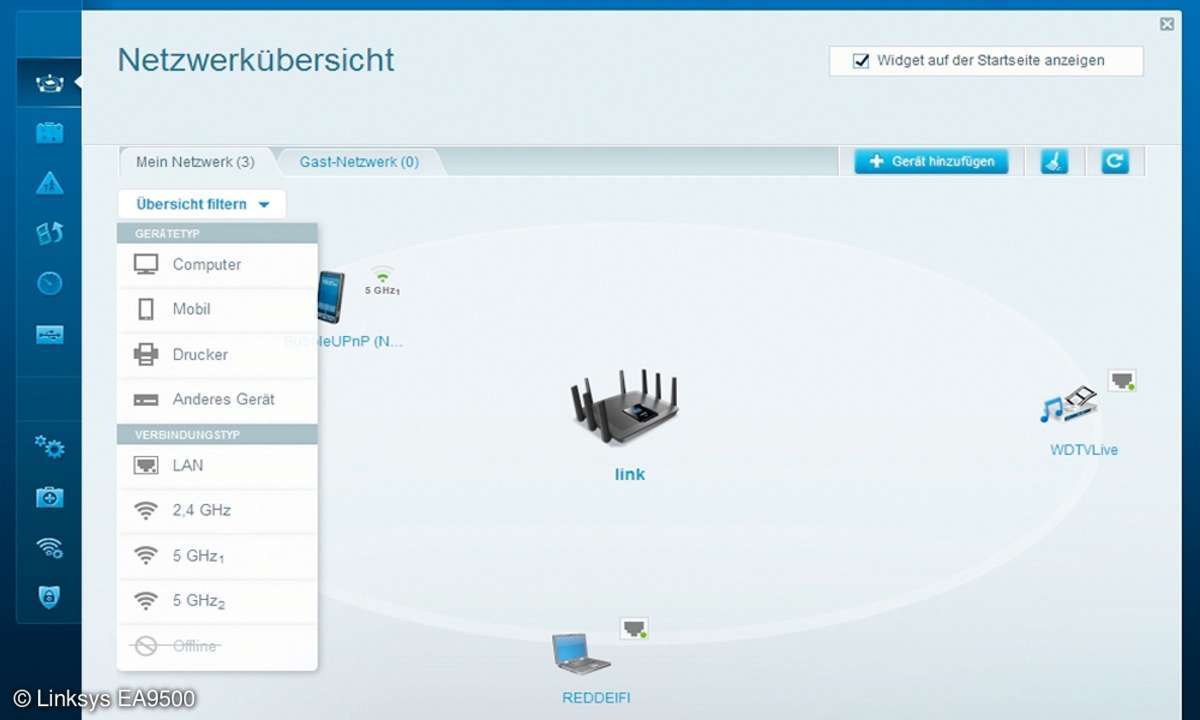
Task: Click the 'REDDEIFI' device name
Action: (596, 698)
